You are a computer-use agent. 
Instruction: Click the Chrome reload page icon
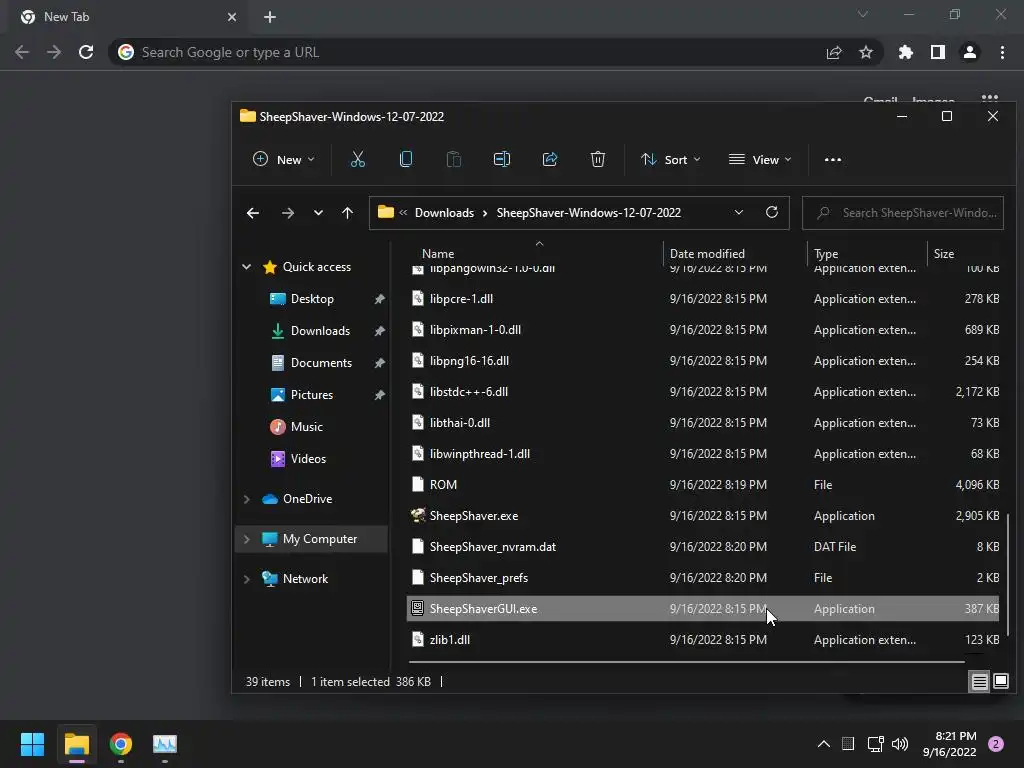click(86, 52)
